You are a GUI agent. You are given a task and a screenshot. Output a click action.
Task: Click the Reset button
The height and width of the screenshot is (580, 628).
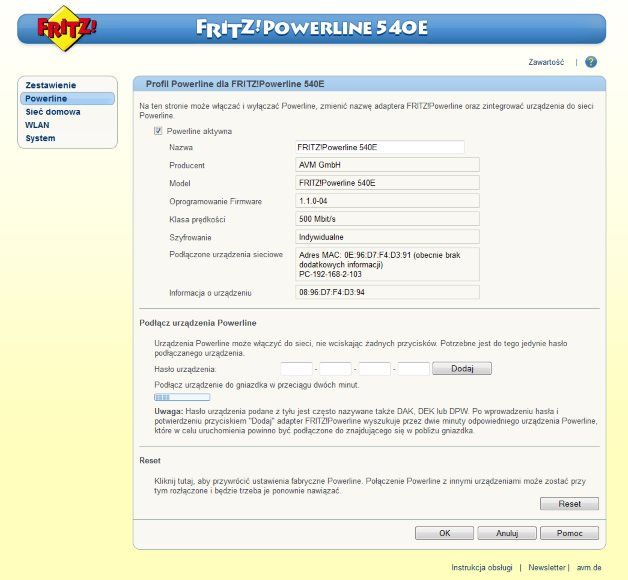coord(569,503)
